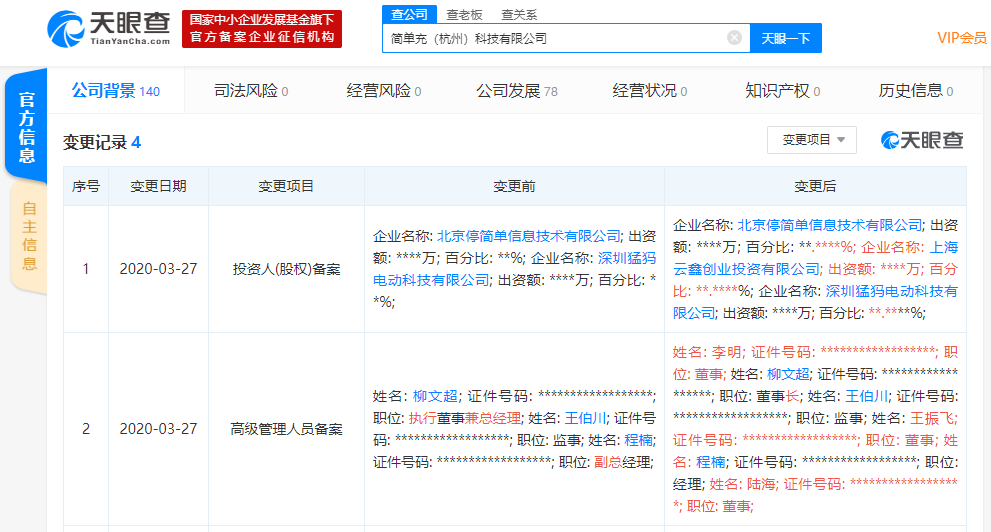Select the 高级管理人员备案 cell
Viewport: 991px width, 532px height.
pos(286,429)
